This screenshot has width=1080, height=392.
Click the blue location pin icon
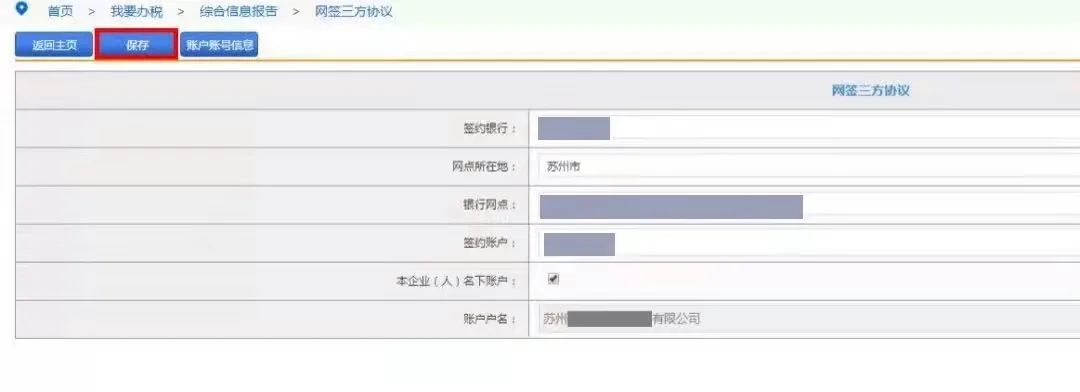21,9
